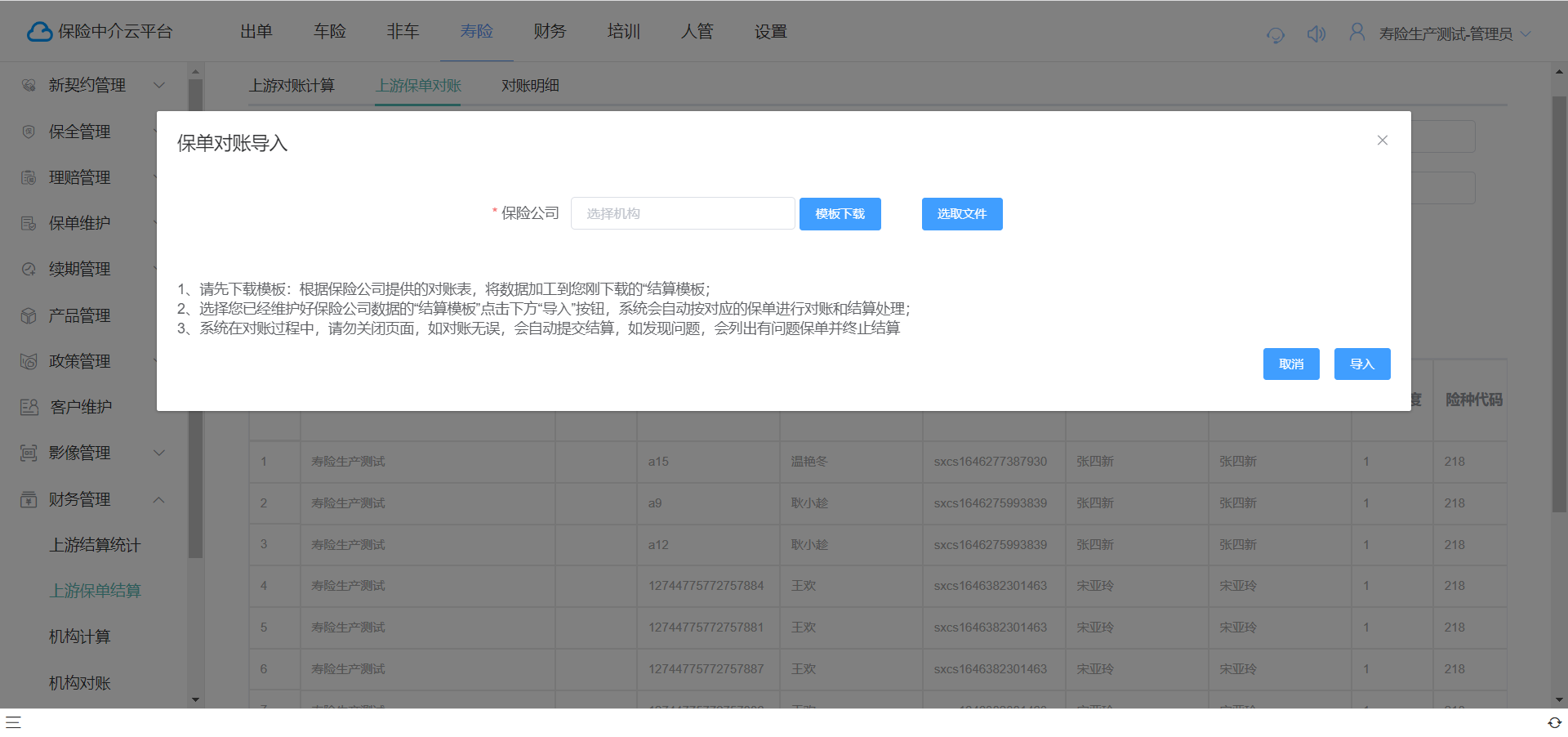The height and width of the screenshot is (737, 1568).
Task: Open the 培训 top menu
Action: (624, 31)
